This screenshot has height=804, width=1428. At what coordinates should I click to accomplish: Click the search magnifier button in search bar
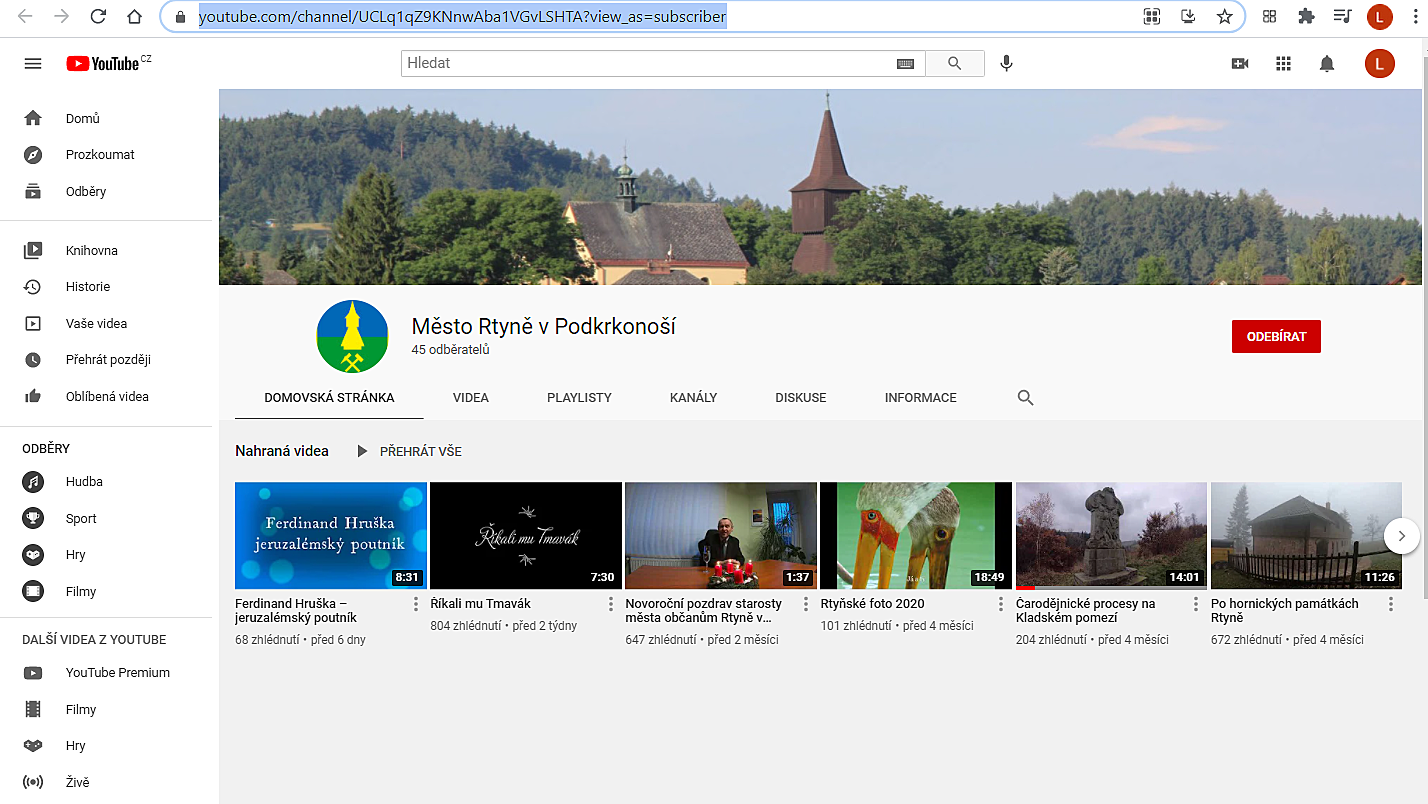point(954,64)
